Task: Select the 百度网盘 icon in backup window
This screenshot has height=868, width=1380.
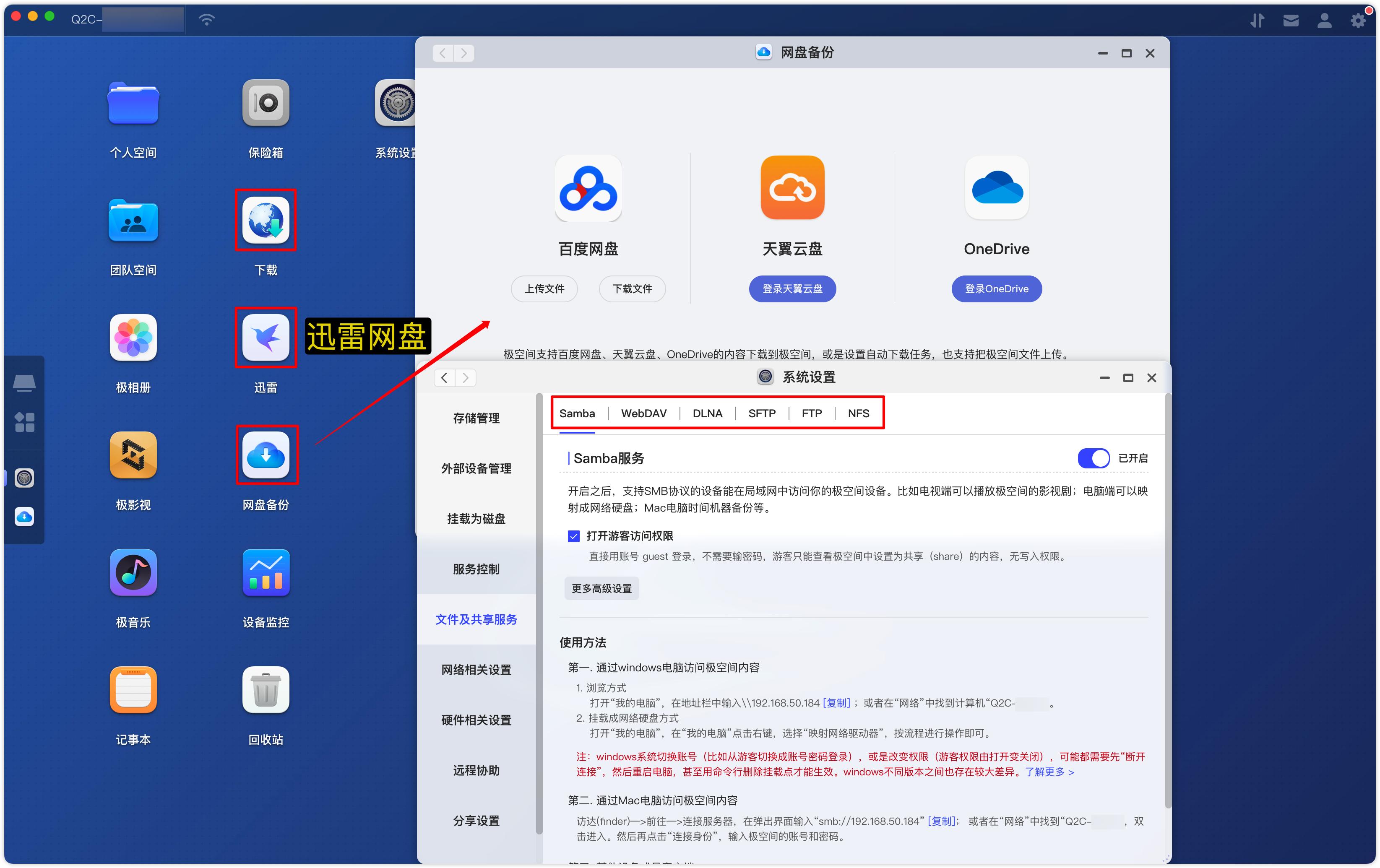Action: pyautogui.click(x=588, y=188)
